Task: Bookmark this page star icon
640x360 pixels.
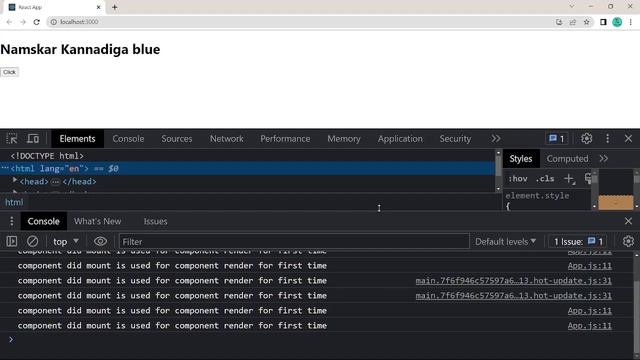Action: [587, 22]
